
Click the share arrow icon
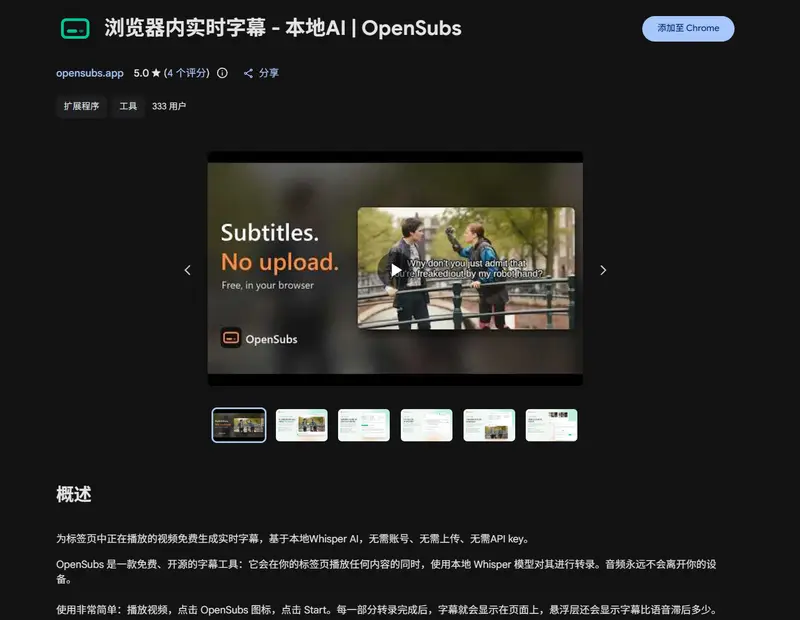[248, 73]
